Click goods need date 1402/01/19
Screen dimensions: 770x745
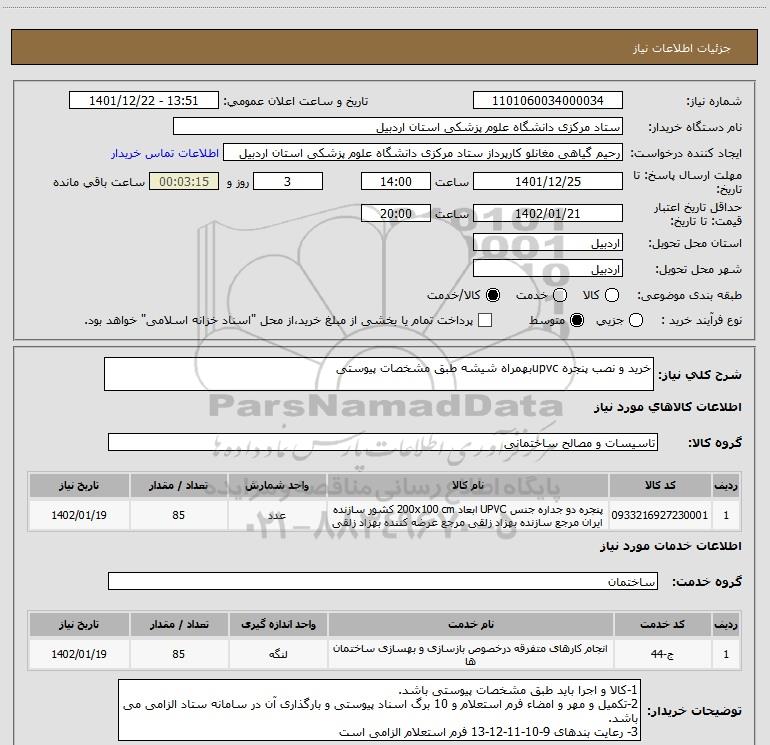click(79, 515)
